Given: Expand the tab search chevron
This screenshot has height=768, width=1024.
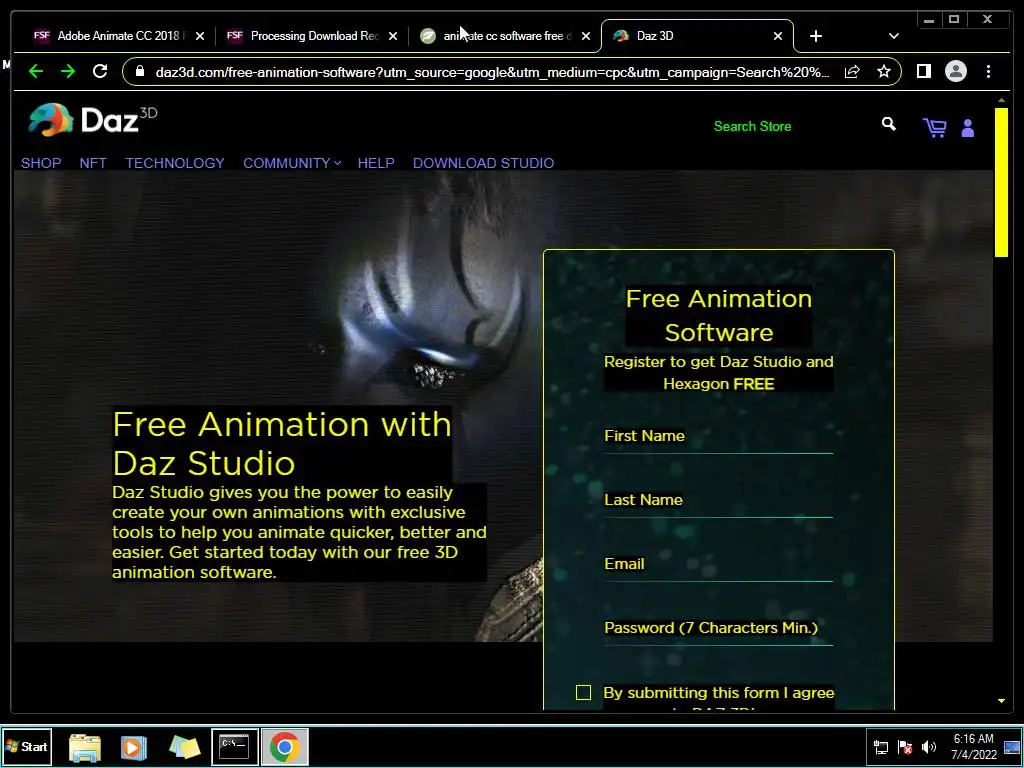Looking at the screenshot, I should (893, 36).
